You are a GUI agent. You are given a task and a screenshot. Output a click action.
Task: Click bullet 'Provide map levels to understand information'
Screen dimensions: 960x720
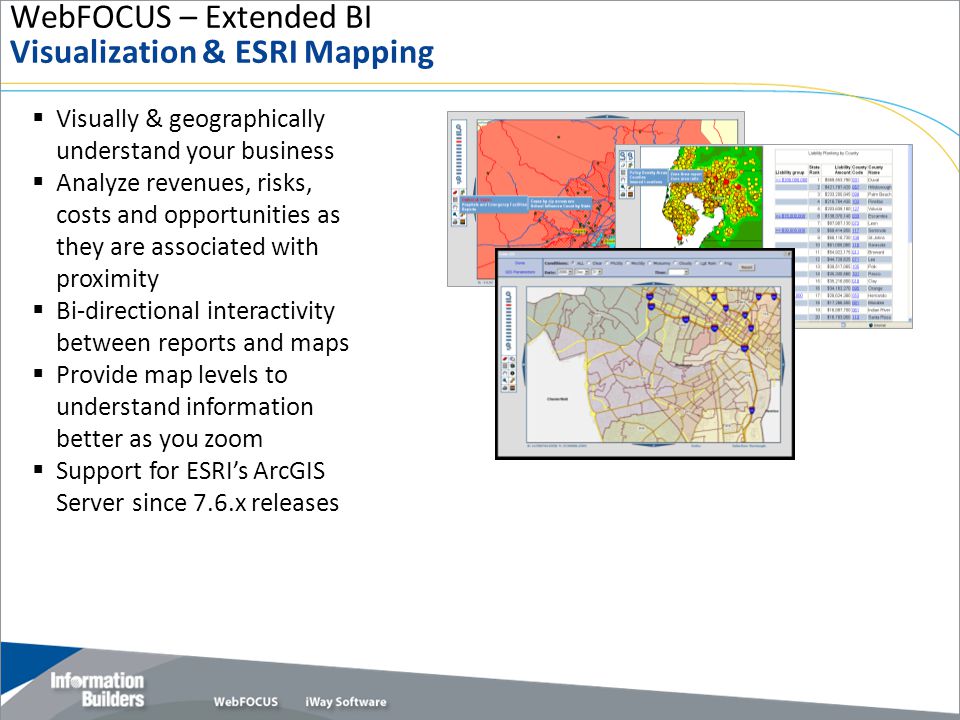184,407
